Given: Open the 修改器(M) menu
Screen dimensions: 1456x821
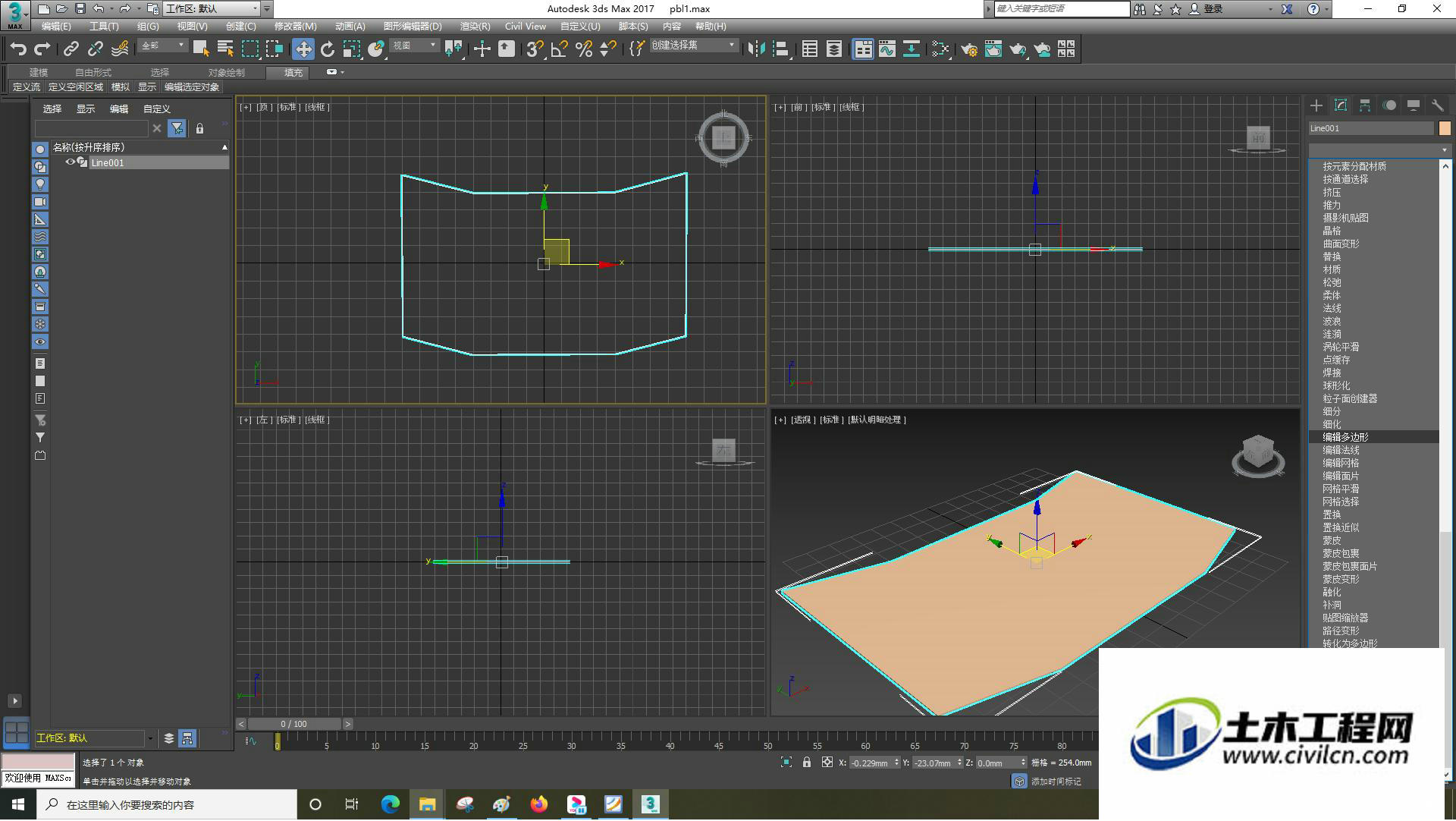Looking at the screenshot, I should 295,27.
